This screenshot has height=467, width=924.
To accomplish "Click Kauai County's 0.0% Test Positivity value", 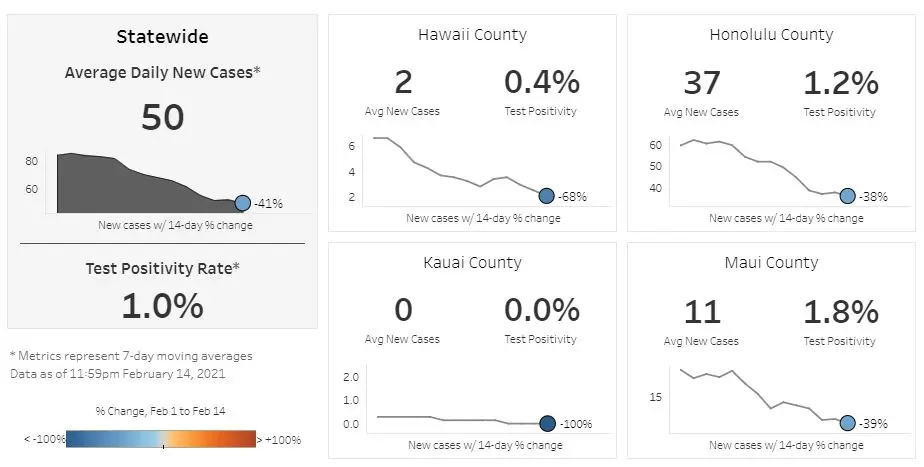I will click(541, 311).
